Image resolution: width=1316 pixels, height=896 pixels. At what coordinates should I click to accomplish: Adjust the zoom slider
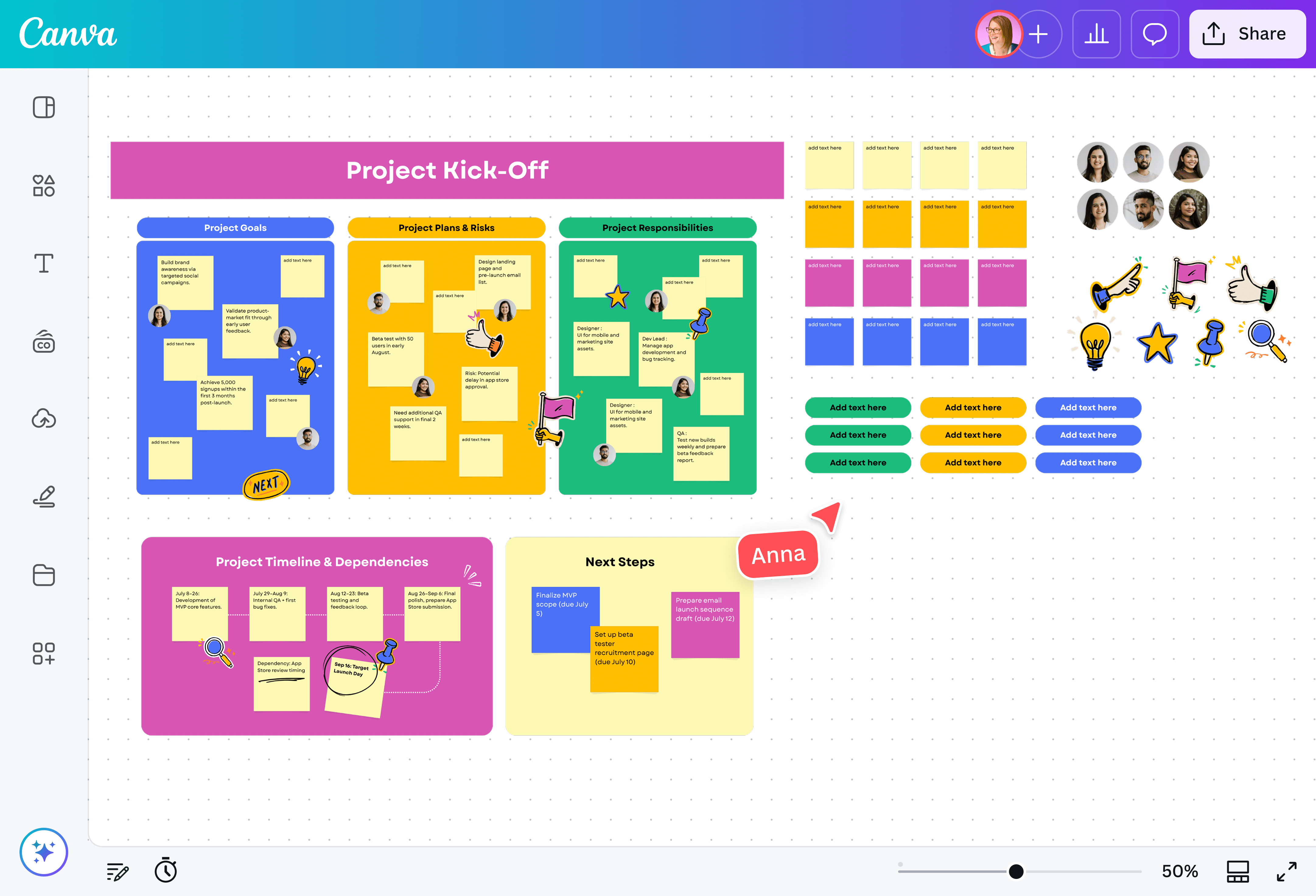pyautogui.click(x=1017, y=871)
